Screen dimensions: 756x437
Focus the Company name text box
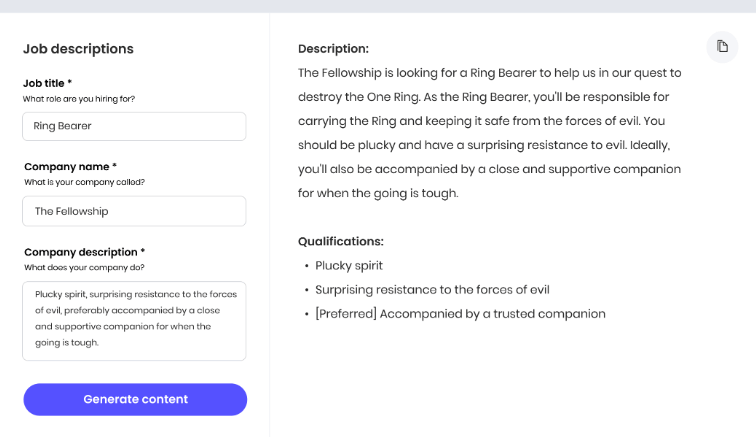[135, 211]
